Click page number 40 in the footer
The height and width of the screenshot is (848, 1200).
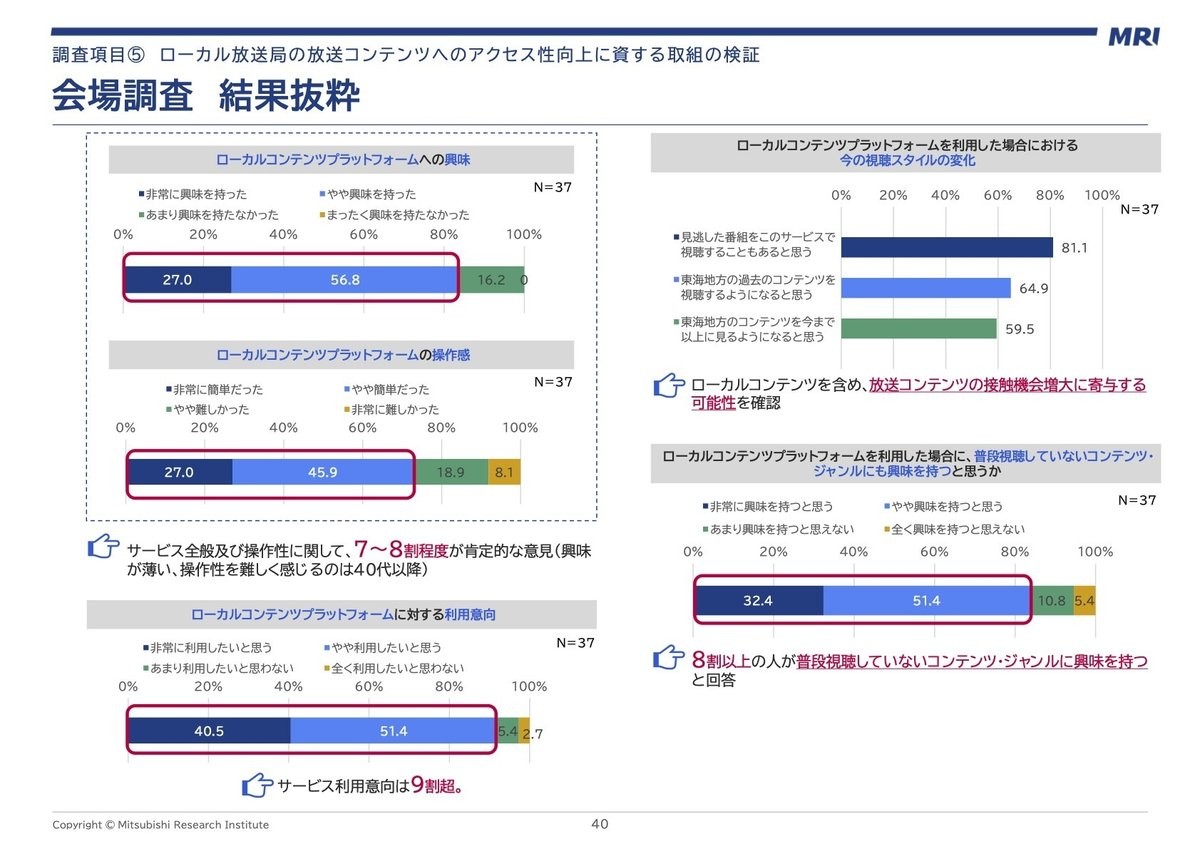click(600, 824)
